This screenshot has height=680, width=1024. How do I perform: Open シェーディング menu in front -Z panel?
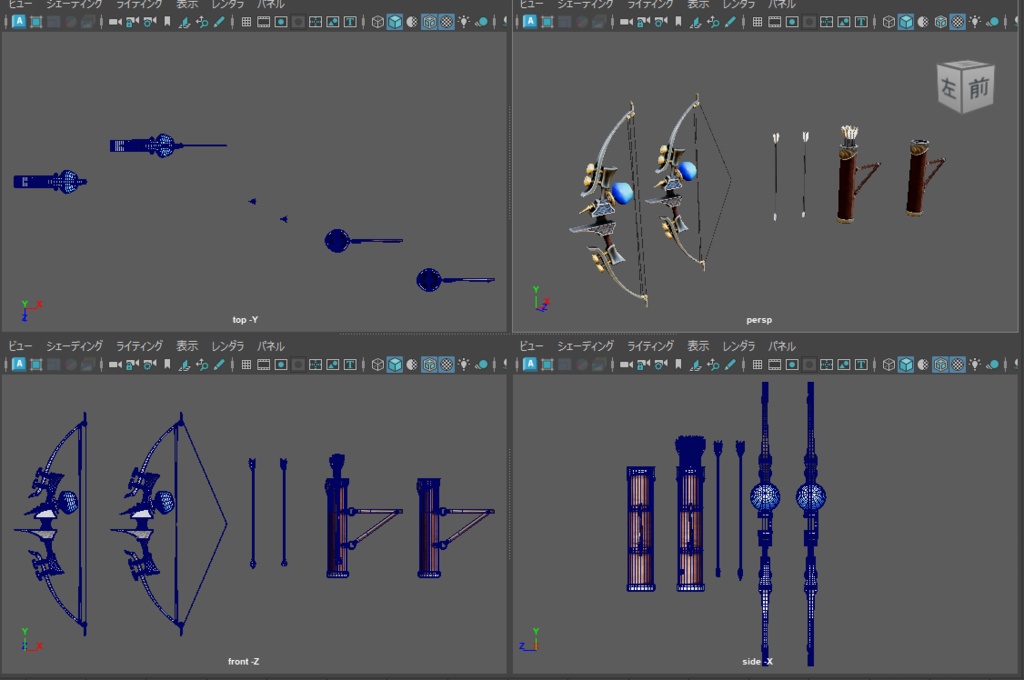[74, 346]
